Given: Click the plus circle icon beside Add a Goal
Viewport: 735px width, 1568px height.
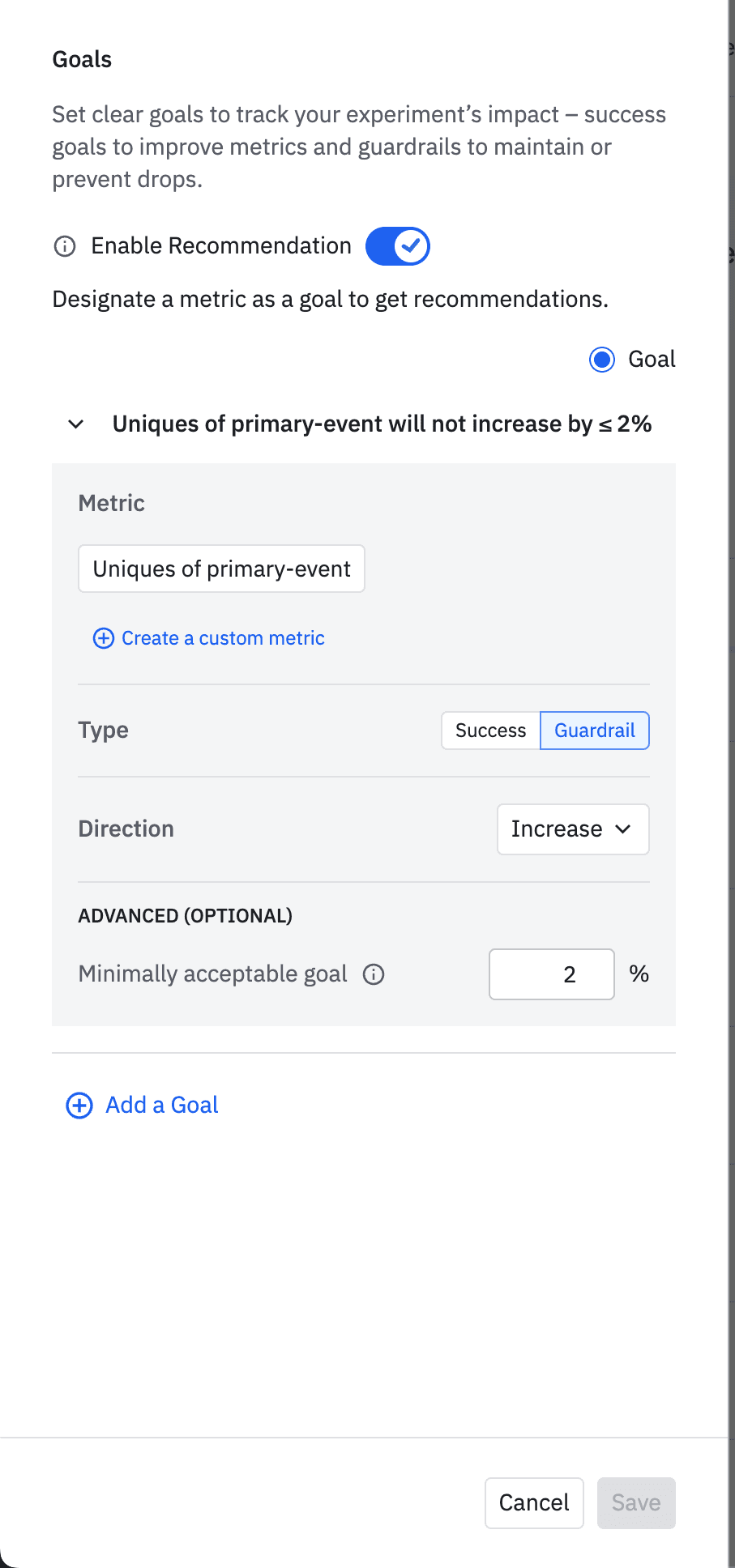Looking at the screenshot, I should pos(79,1106).
